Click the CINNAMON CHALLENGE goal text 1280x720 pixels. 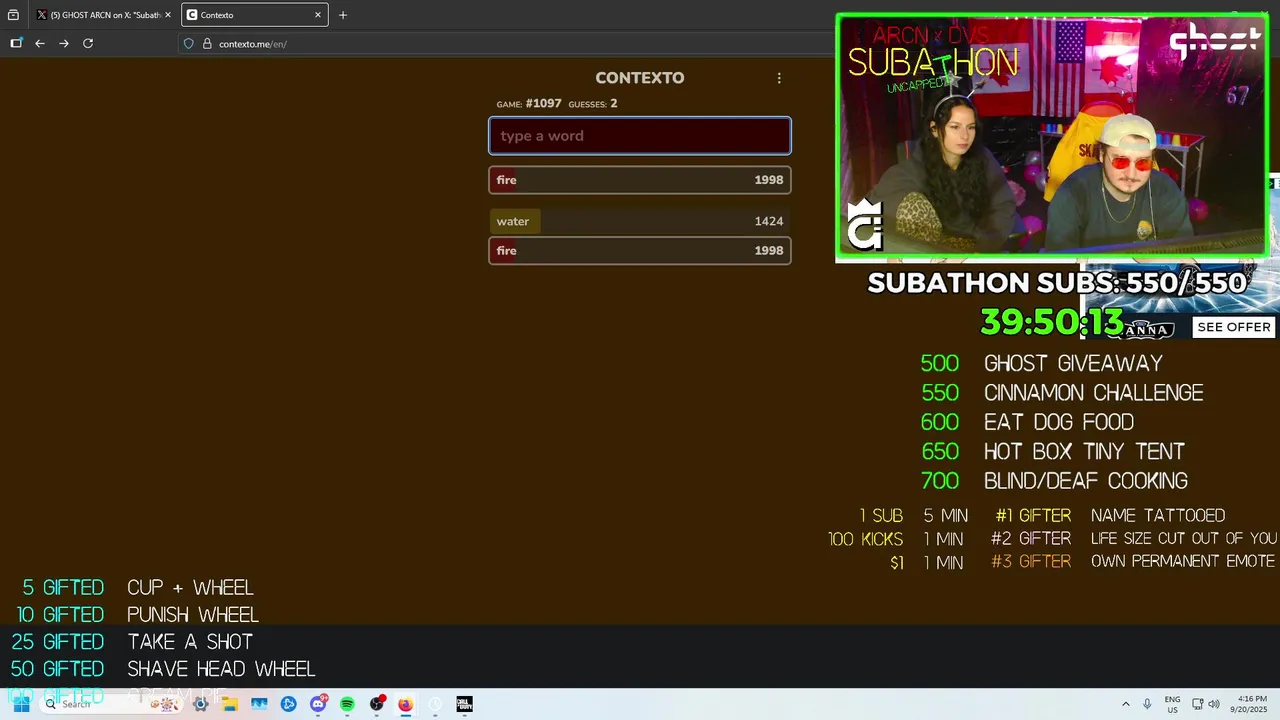pyautogui.click(x=1093, y=393)
